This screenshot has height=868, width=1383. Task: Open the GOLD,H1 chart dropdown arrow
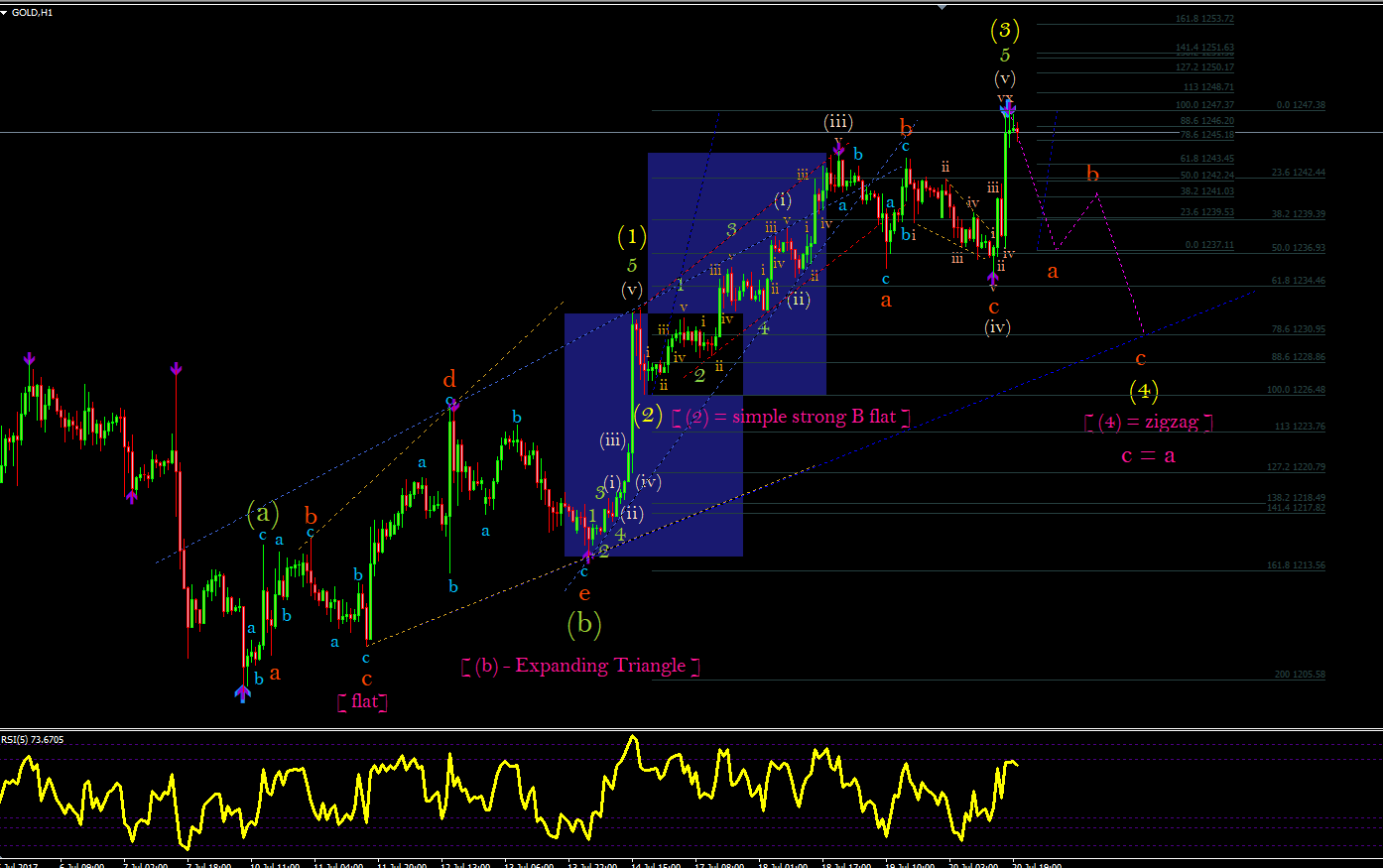coord(4,13)
